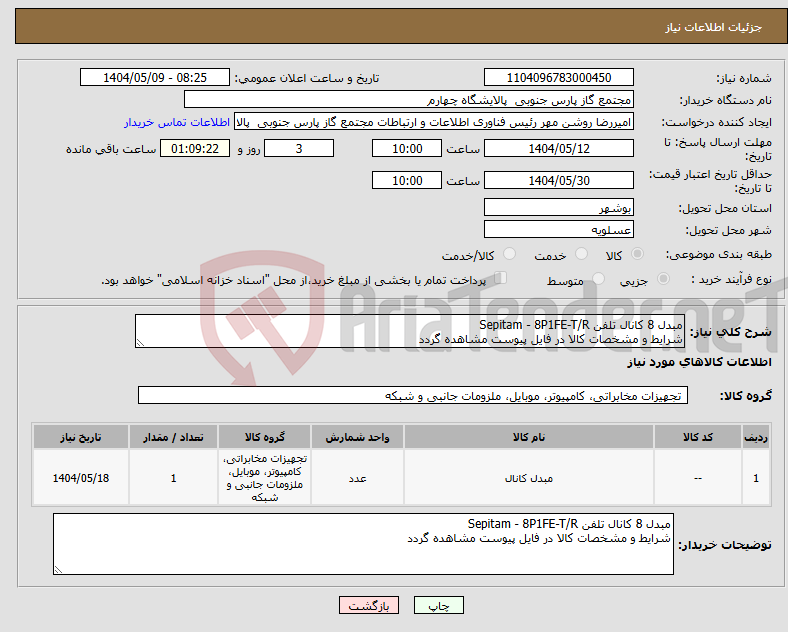Toggle the treasury bonds payment checkbox

point(501,278)
